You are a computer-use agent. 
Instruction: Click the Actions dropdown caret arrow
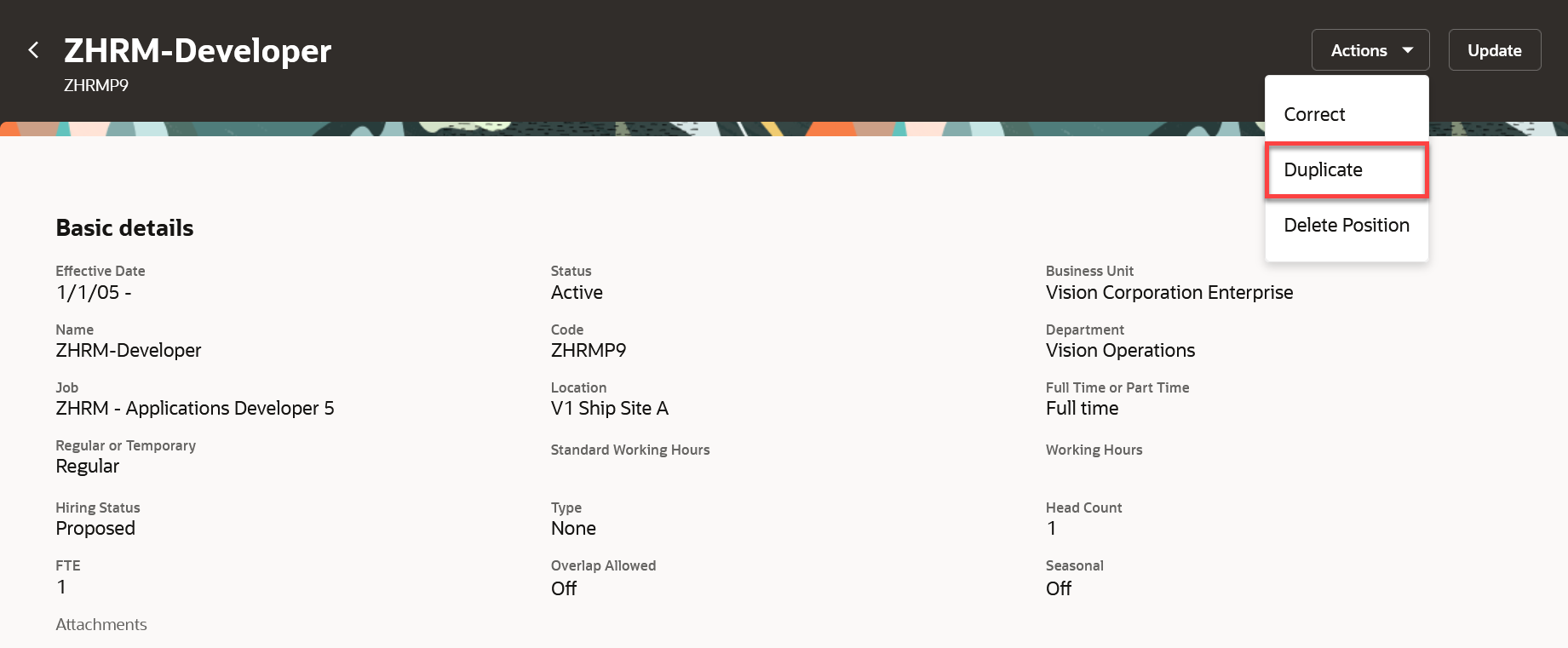pyautogui.click(x=1408, y=50)
